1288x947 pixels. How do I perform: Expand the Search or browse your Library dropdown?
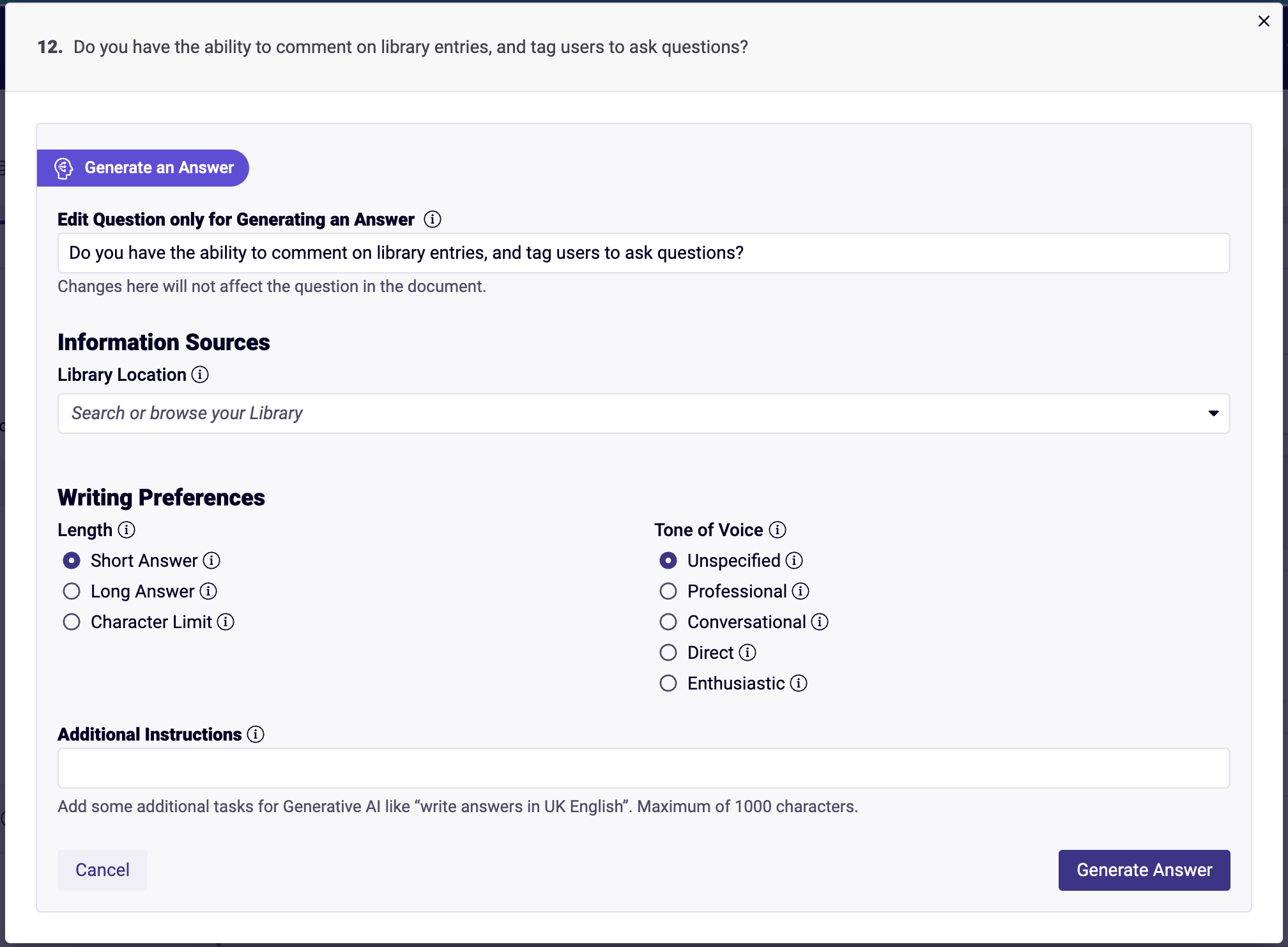[447, 413]
